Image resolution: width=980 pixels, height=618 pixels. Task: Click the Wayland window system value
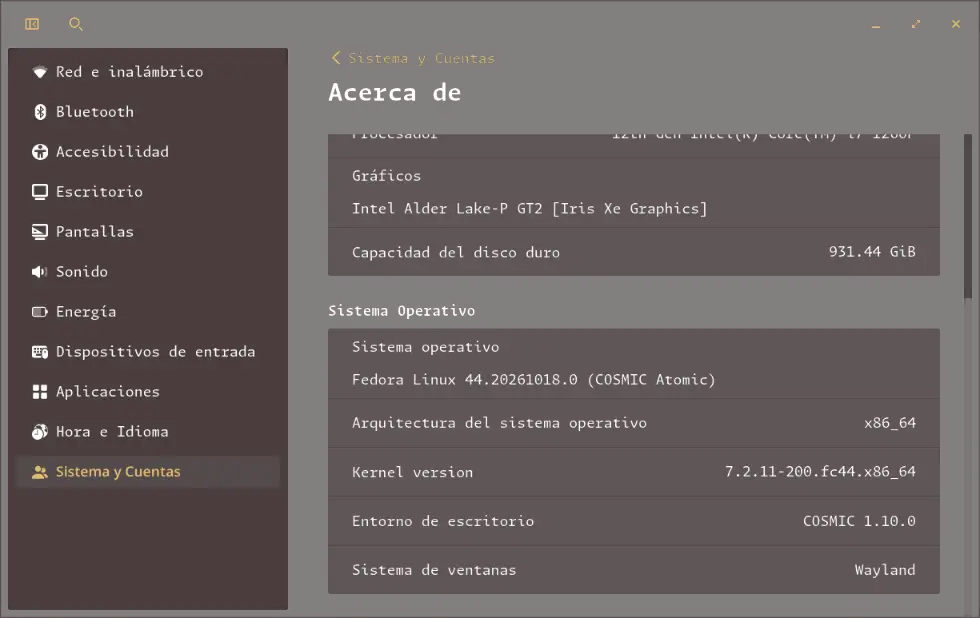coord(885,570)
